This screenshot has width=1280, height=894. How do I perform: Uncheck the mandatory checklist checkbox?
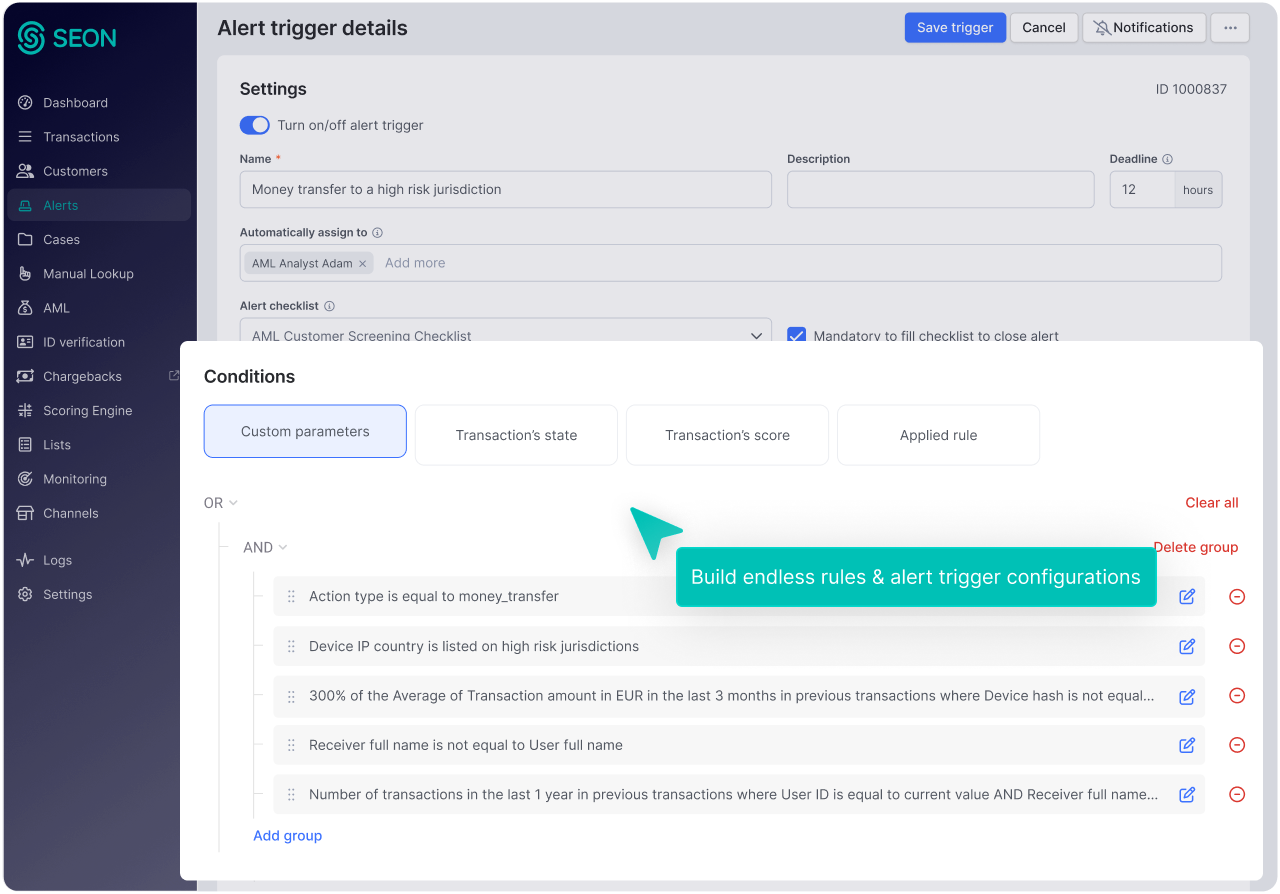[796, 336]
